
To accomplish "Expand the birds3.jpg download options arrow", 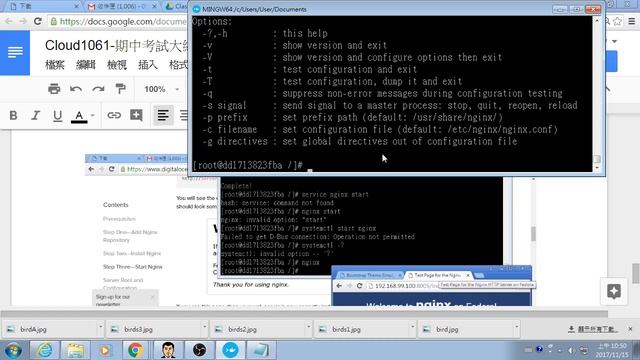I will (x=204, y=327).
